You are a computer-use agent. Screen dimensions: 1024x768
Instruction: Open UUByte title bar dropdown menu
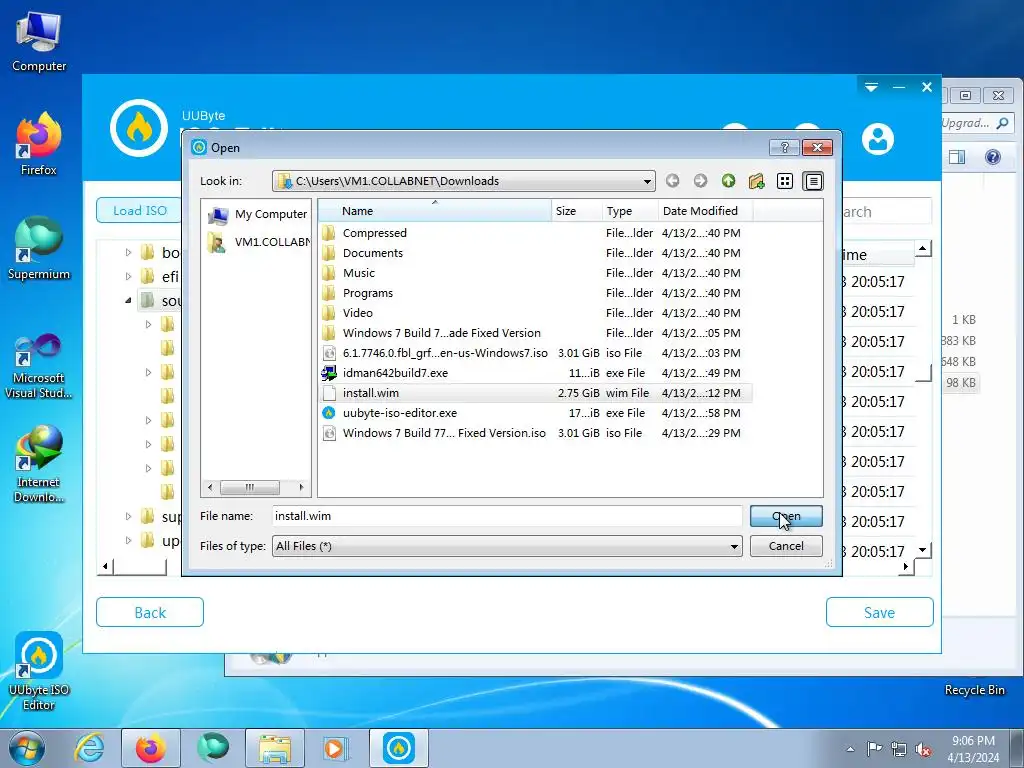click(871, 87)
